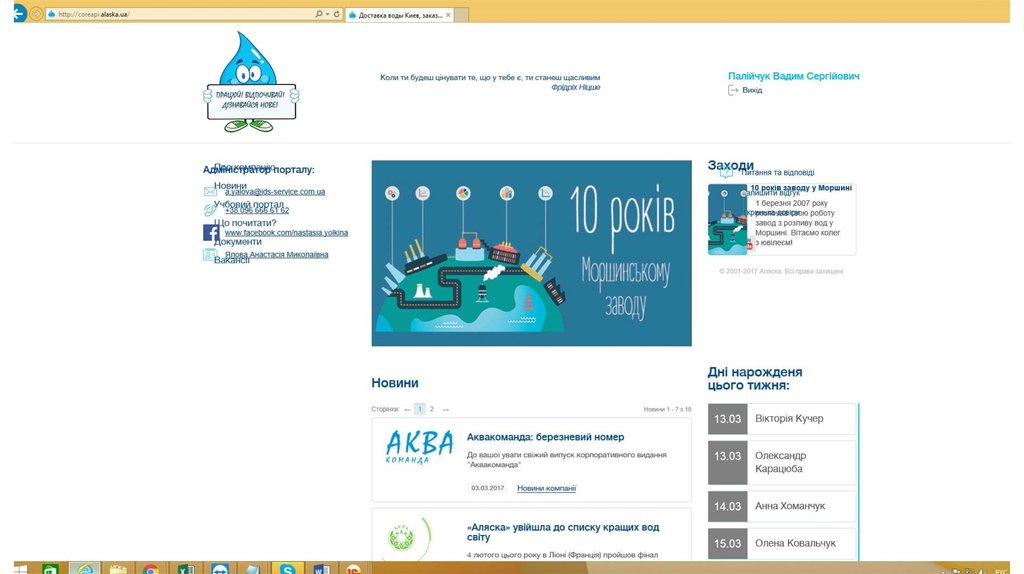
Task: Open Google Chrome from the taskbar
Action: pos(151,569)
